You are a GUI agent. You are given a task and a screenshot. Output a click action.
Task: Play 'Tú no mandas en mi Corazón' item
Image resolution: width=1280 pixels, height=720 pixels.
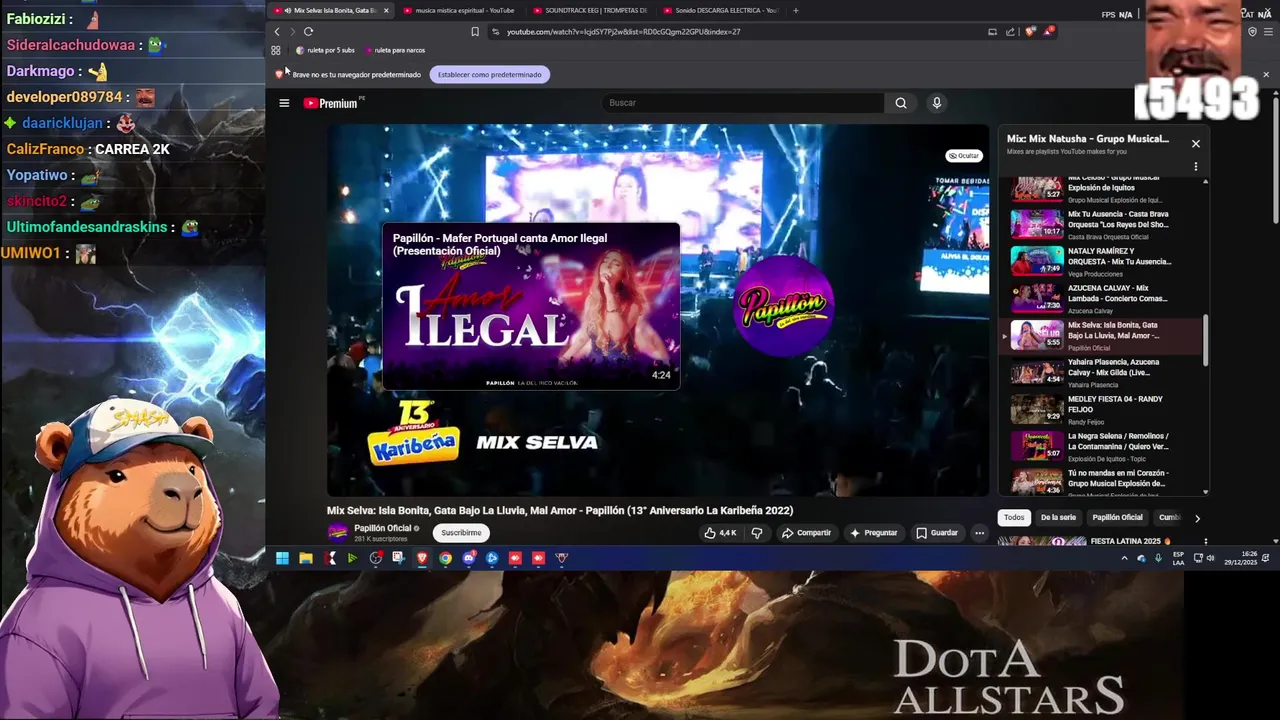1100,481
